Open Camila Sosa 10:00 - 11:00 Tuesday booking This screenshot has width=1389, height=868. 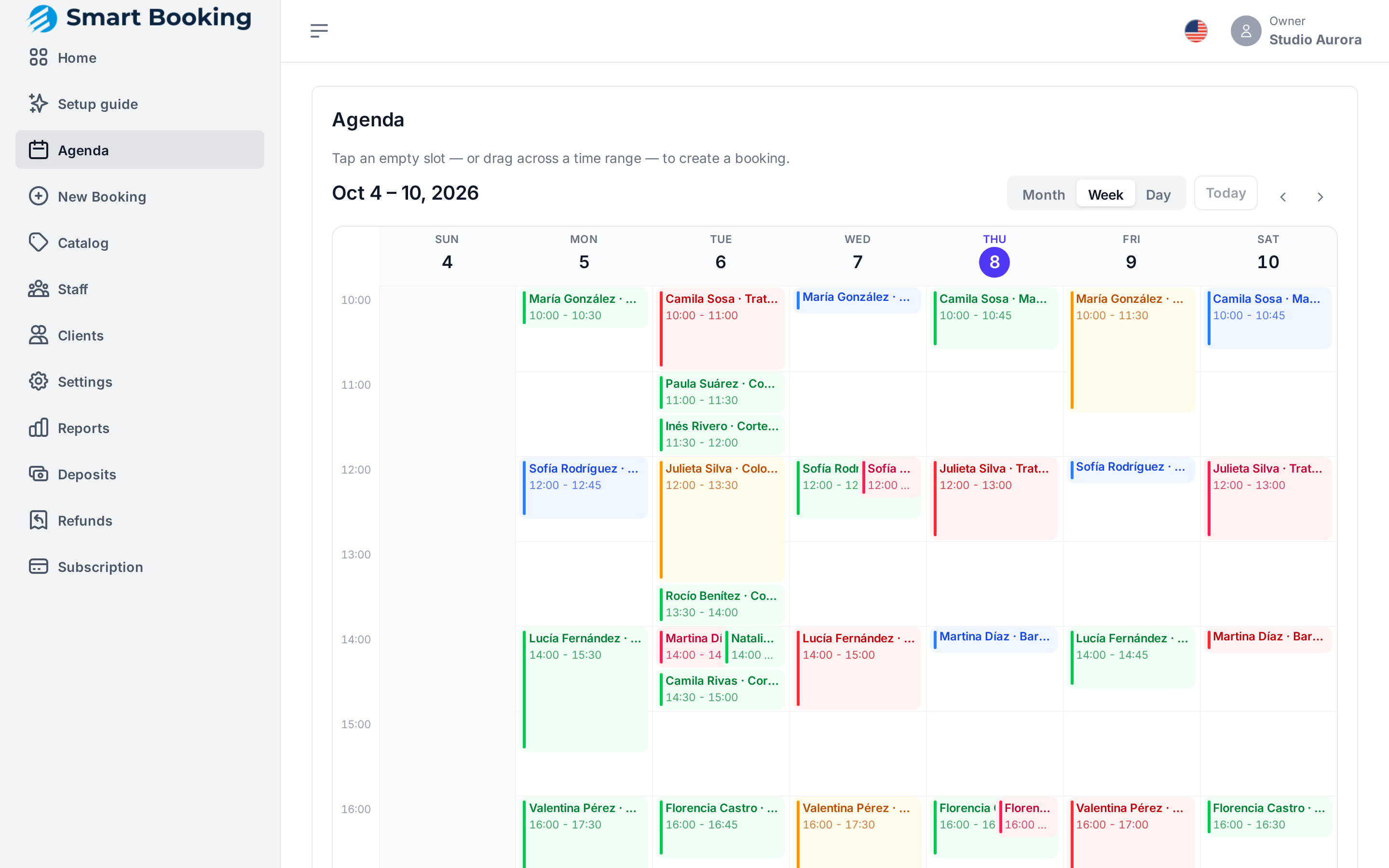click(x=721, y=328)
